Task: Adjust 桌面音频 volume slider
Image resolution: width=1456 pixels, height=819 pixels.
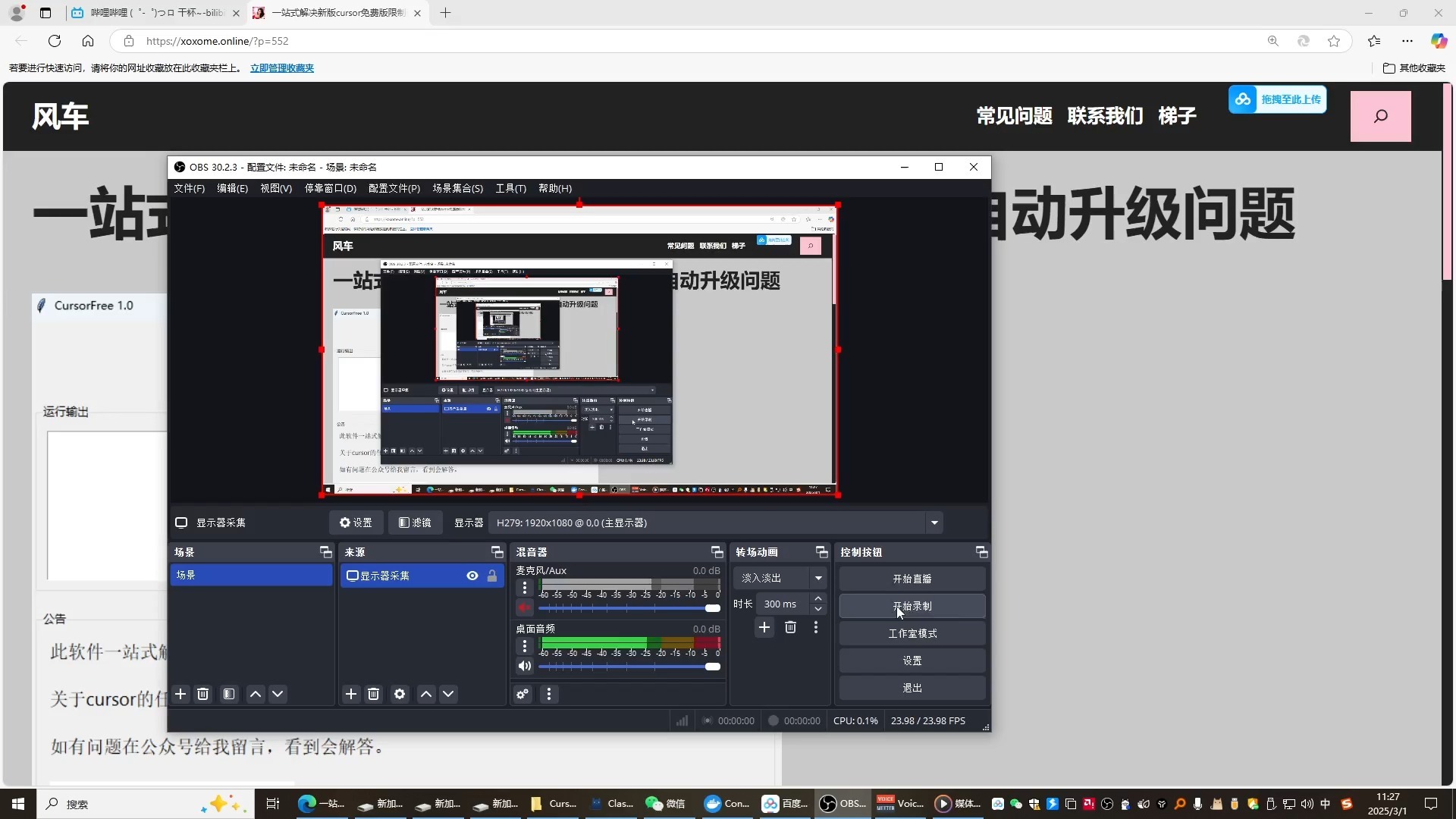Action: [629, 667]
